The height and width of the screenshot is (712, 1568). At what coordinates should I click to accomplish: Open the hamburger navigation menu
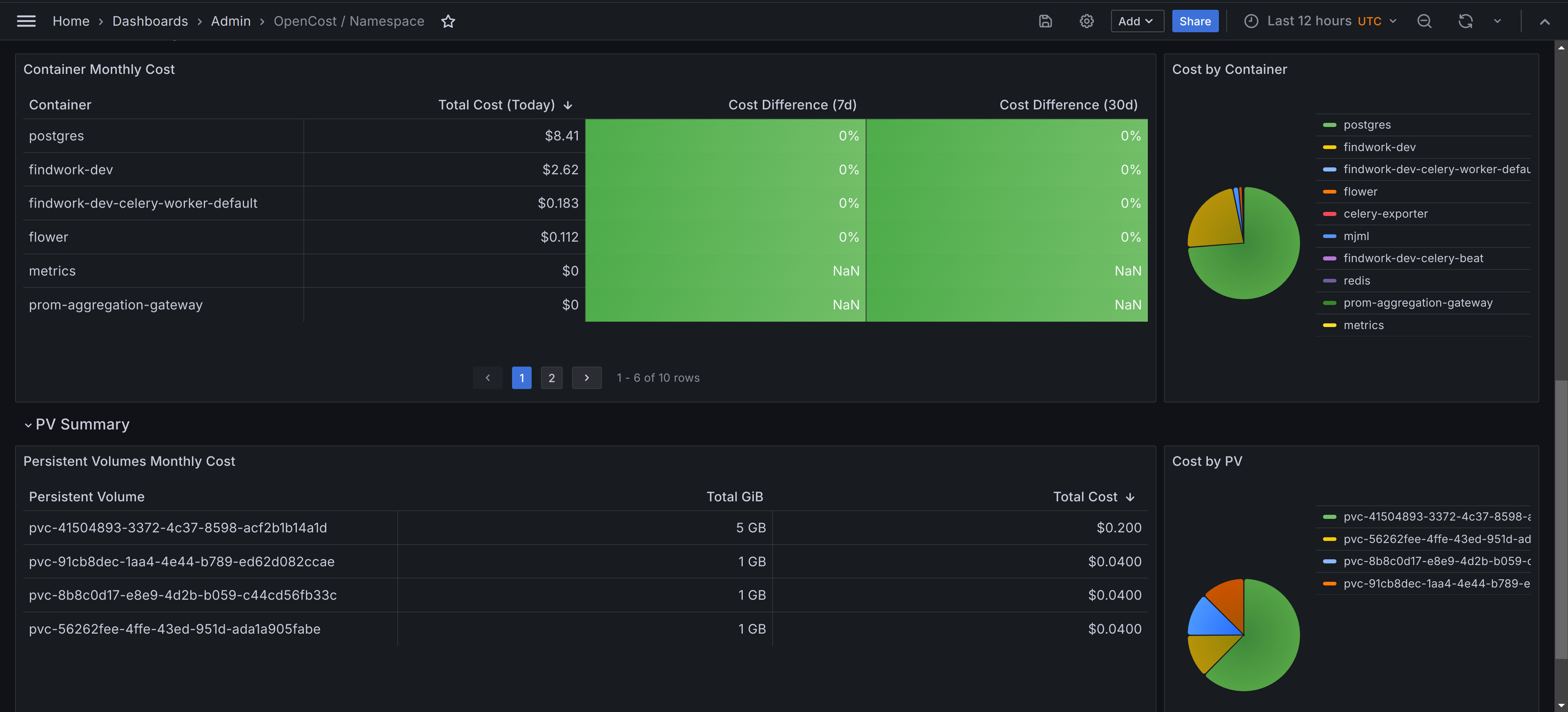26,21
